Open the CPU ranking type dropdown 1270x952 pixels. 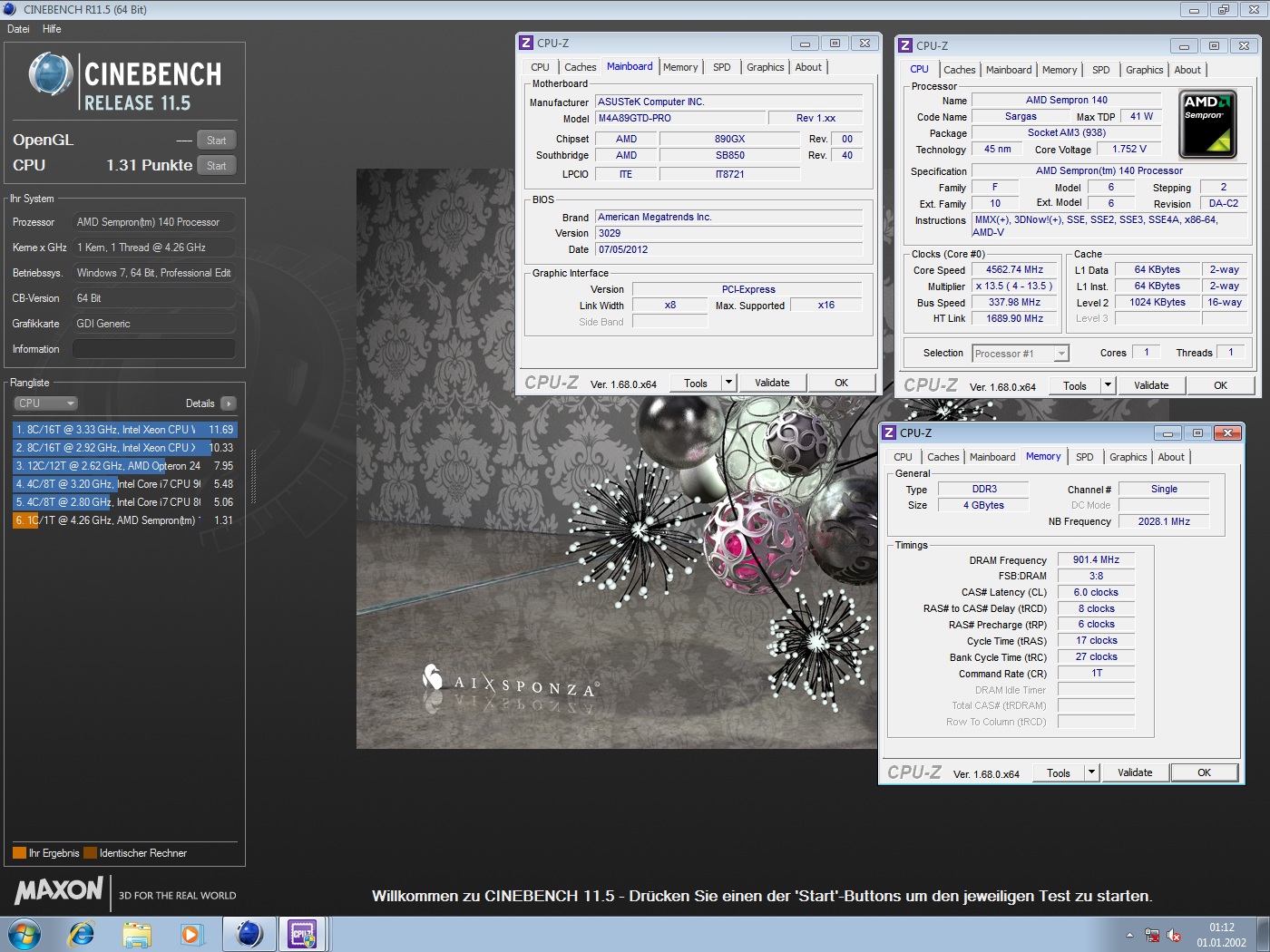click(x=45, y=403)
